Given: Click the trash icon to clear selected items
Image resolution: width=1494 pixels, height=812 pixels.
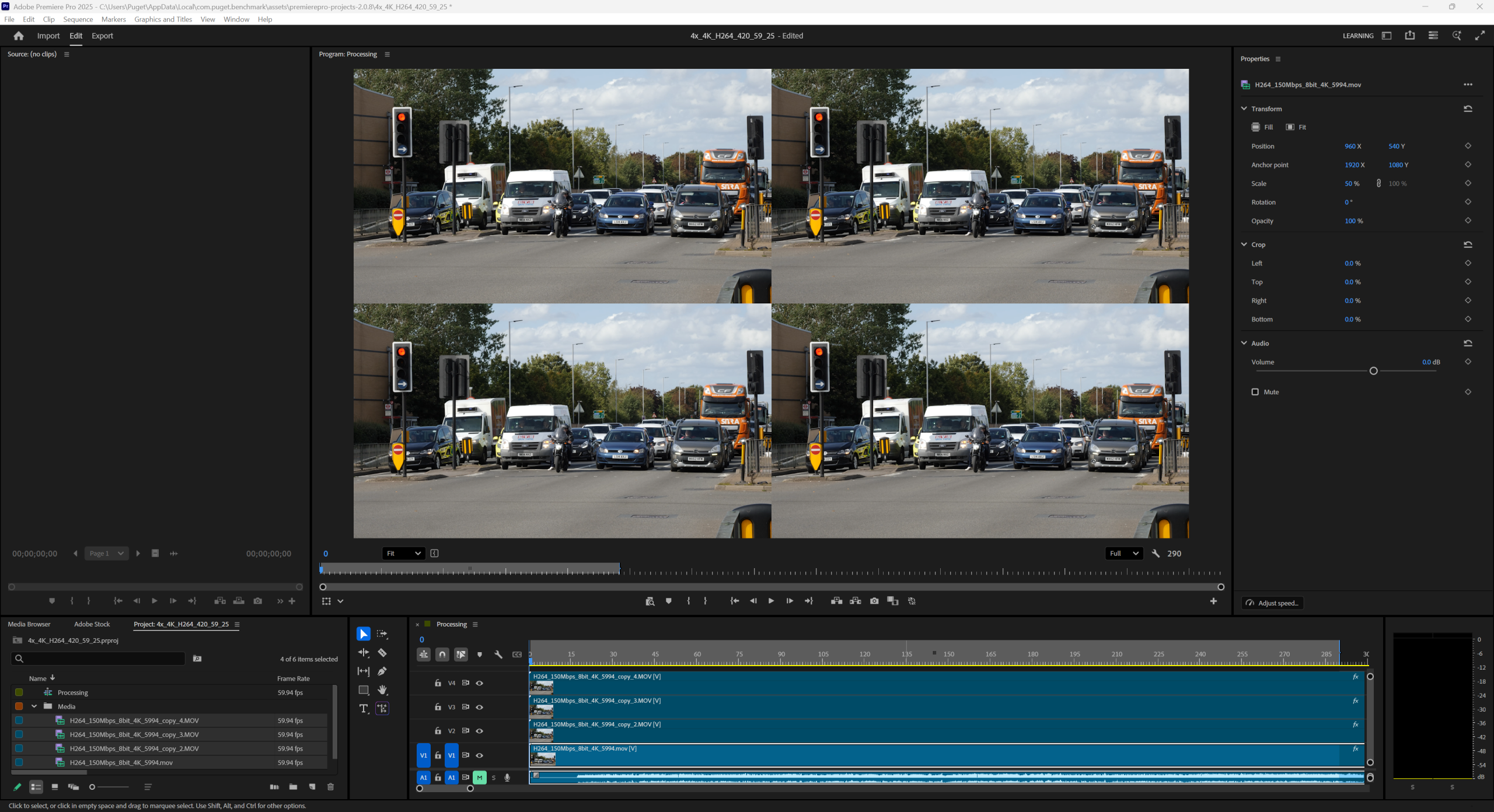Looking at the screenshot, I should click(x=330, y=787).
